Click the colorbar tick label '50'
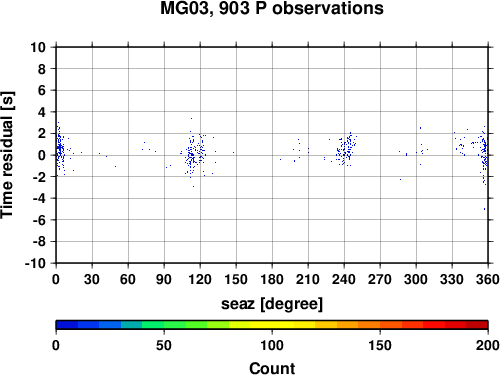 [164, 345]
